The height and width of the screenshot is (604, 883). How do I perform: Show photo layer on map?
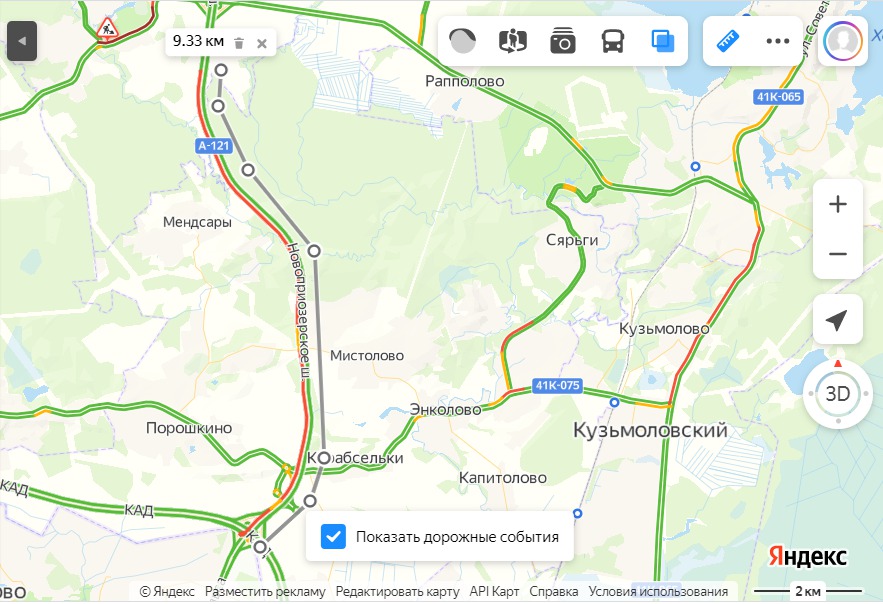[563, 41]
